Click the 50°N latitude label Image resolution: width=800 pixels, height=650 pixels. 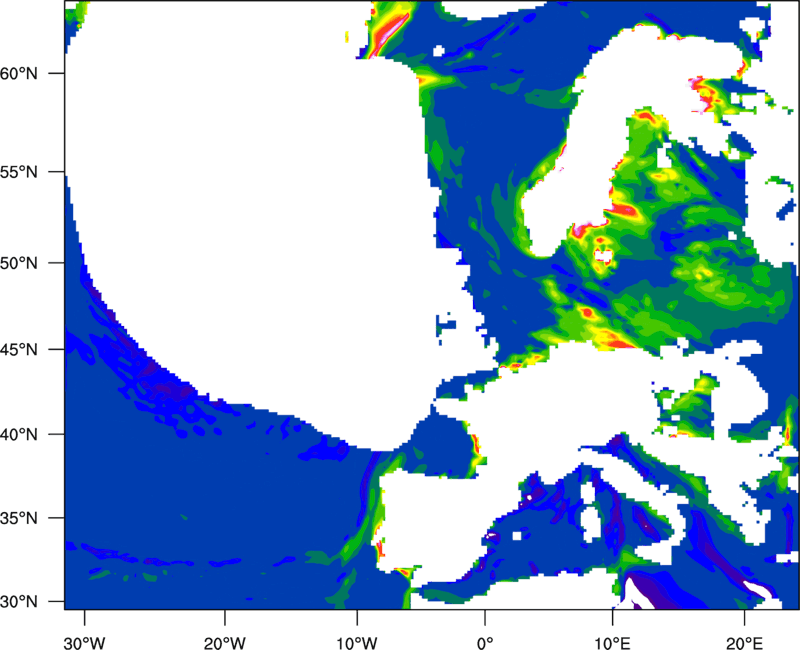(19, 263)
